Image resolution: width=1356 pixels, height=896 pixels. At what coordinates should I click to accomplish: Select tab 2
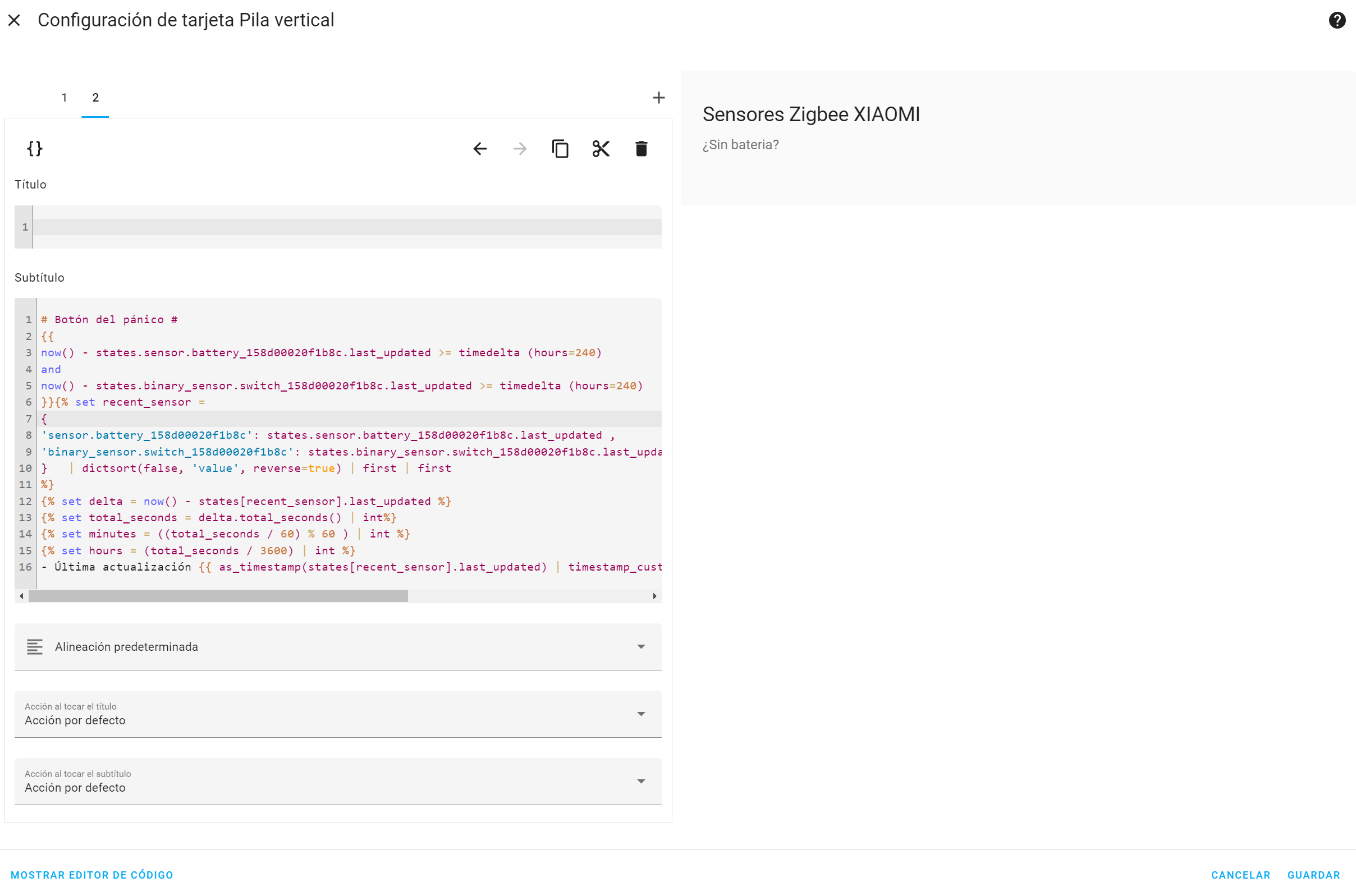click(95, 97)
